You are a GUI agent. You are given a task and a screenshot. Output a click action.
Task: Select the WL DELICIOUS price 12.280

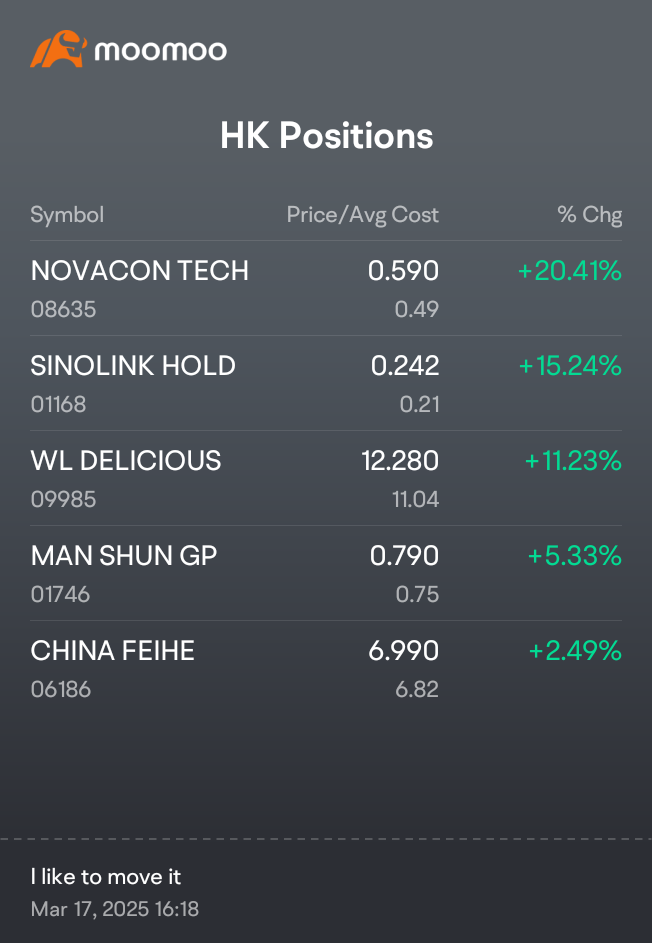(401, 461)
